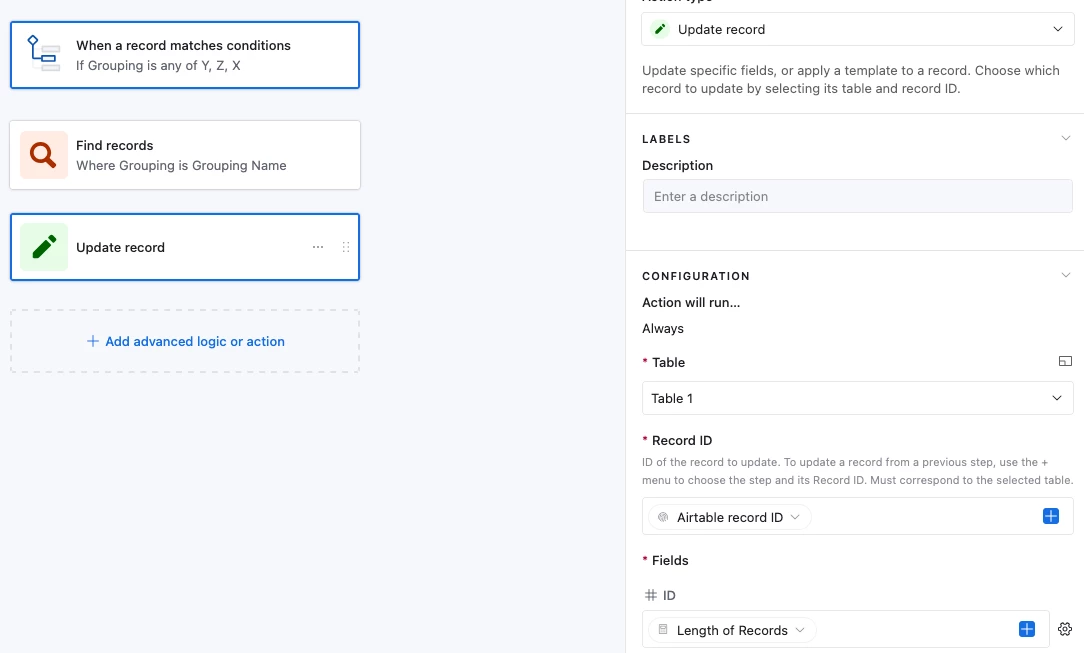Click the trigger conditions flow icon
The width and height of the screenshot is (1084, 653).
[43, 54]
